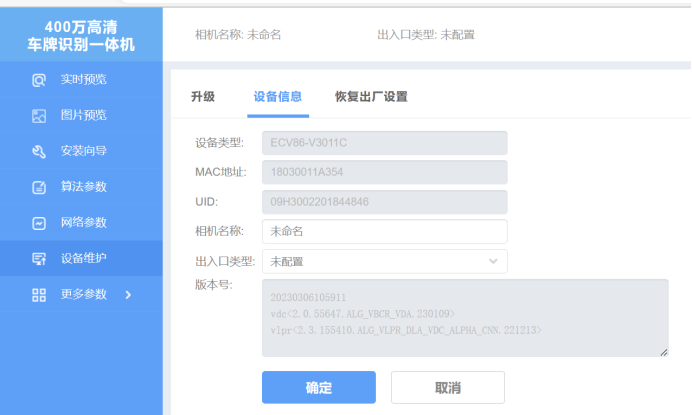
Task: Click the MAC地址 field 18030011A354
Action: [x=384, y=172]
